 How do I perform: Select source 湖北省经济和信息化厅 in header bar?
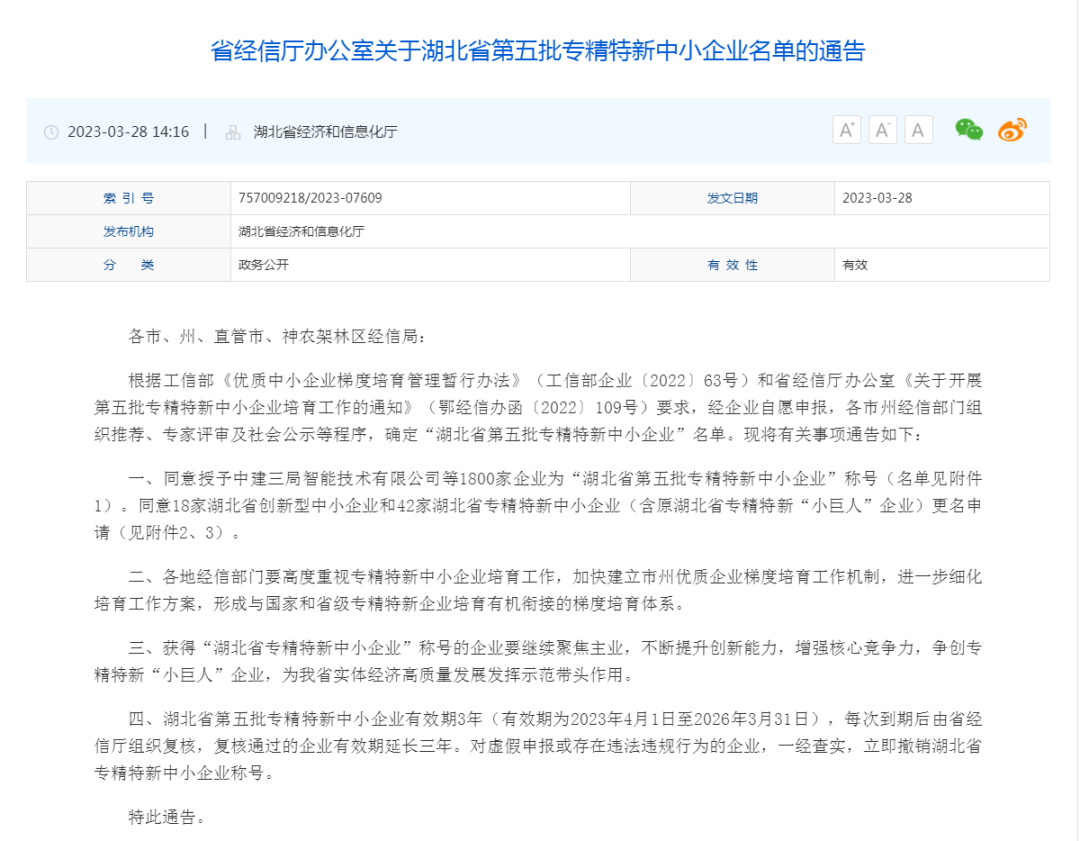(x=325, y=132)
